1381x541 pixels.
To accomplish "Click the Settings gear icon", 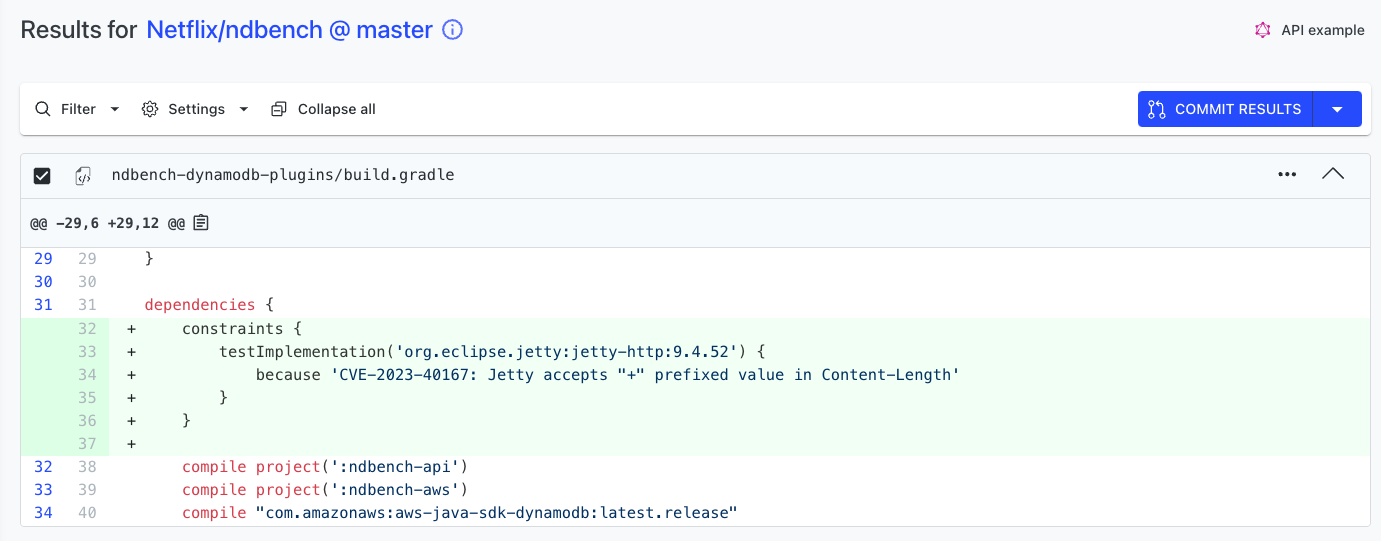I will [150, 109].
